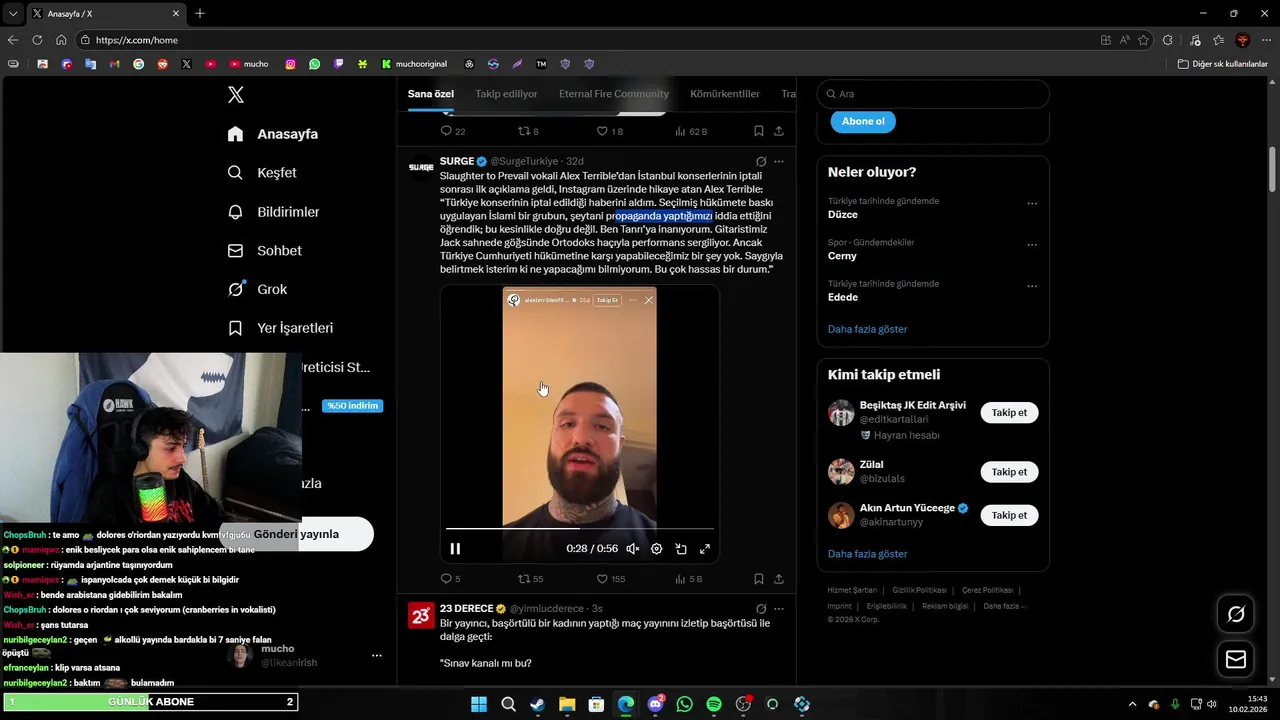Open more options for 23 DERECE post
Viewport: 1280px width, 720px height.
click(x=779, y=609)
